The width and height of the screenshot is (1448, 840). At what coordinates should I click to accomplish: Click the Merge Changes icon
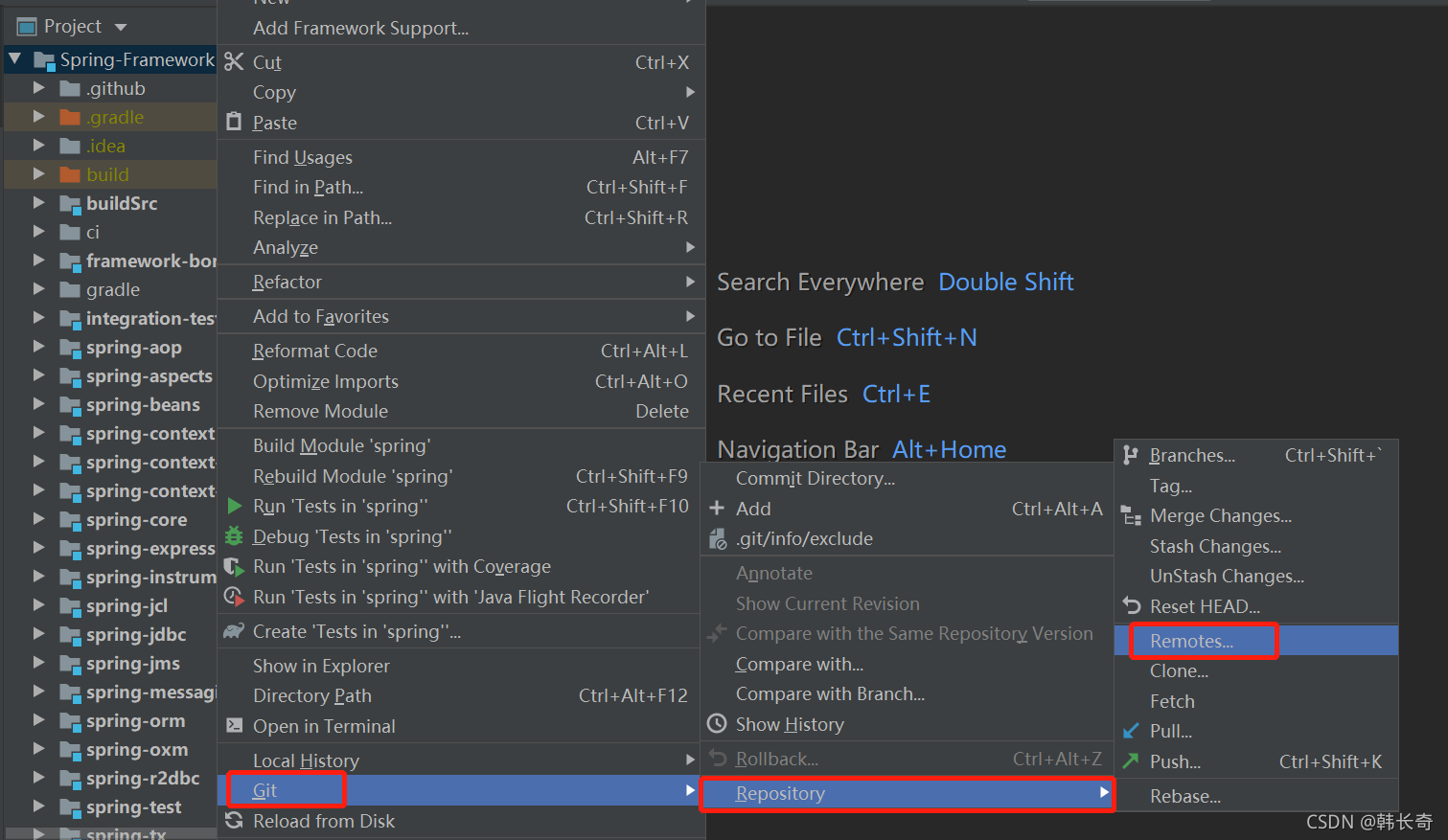click(x=1131, y=516)
